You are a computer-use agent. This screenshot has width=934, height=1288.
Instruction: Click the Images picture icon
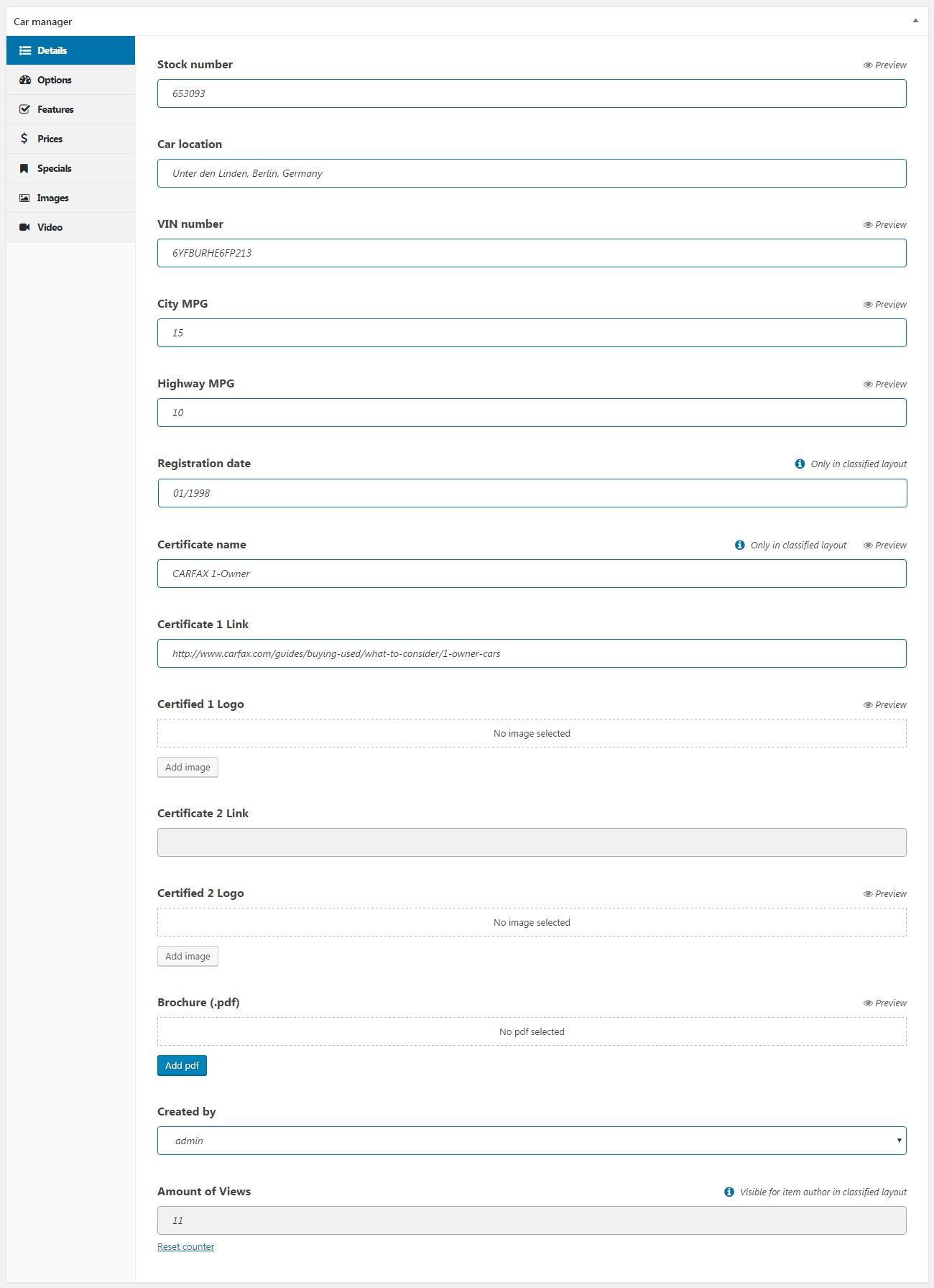(24, 198)
